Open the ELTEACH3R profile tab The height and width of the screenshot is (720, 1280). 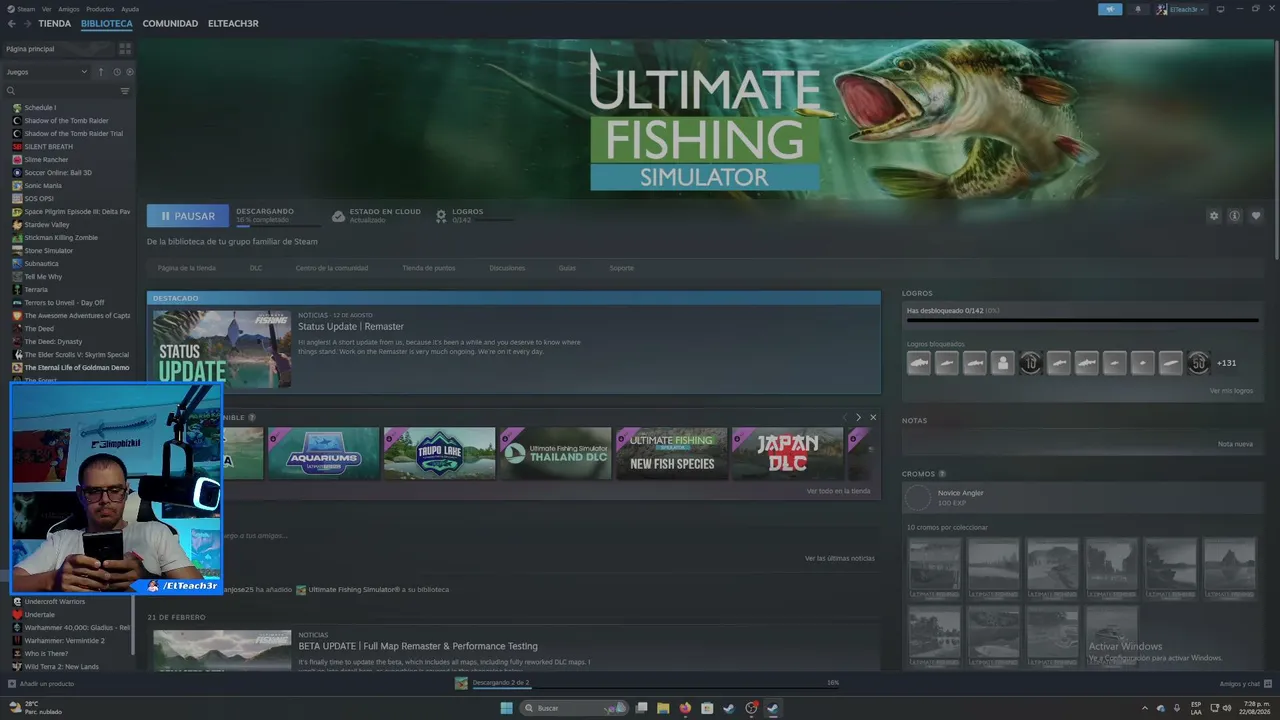coord(233,23)
